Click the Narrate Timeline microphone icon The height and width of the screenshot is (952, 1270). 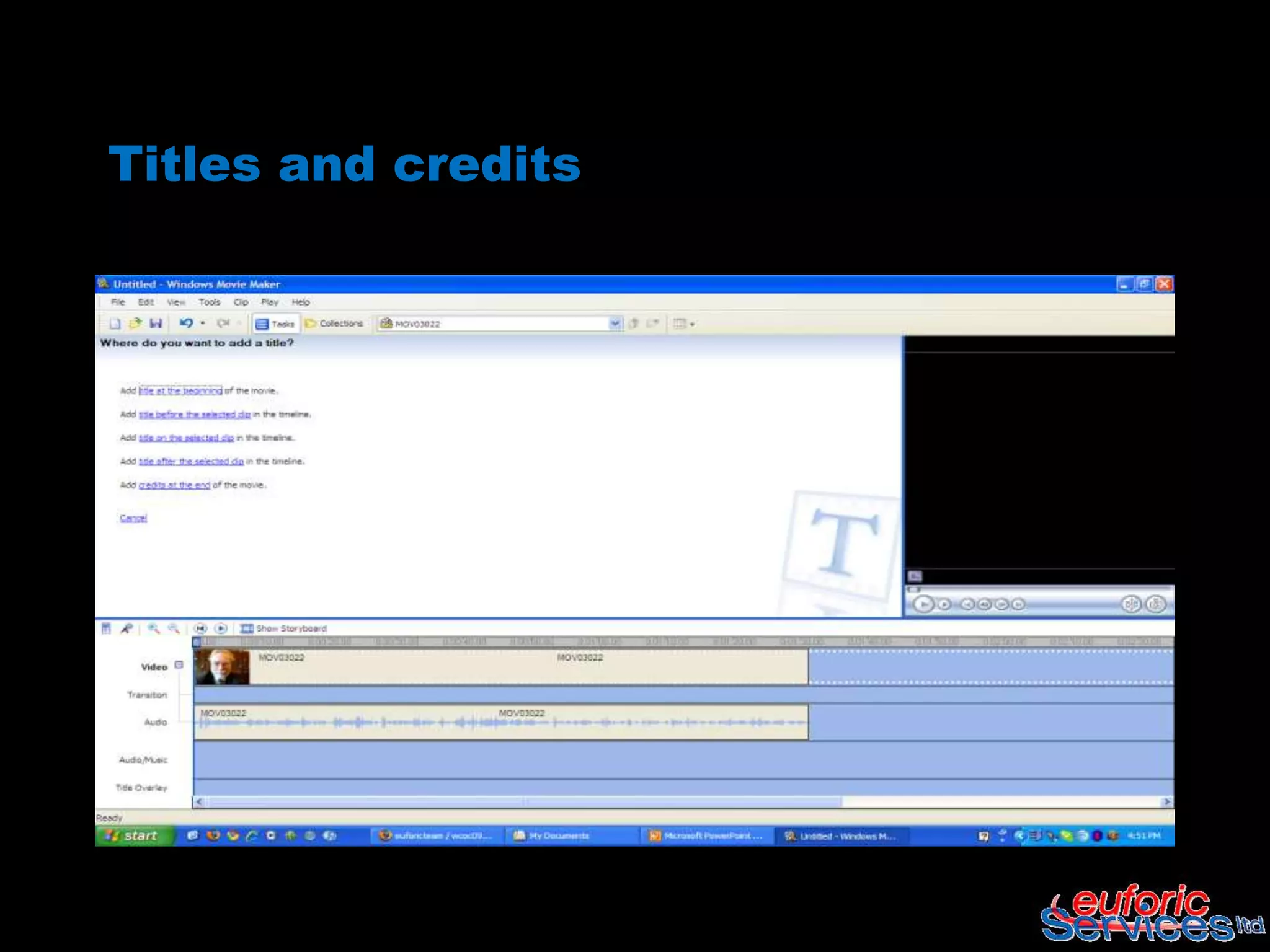(127, 628)
